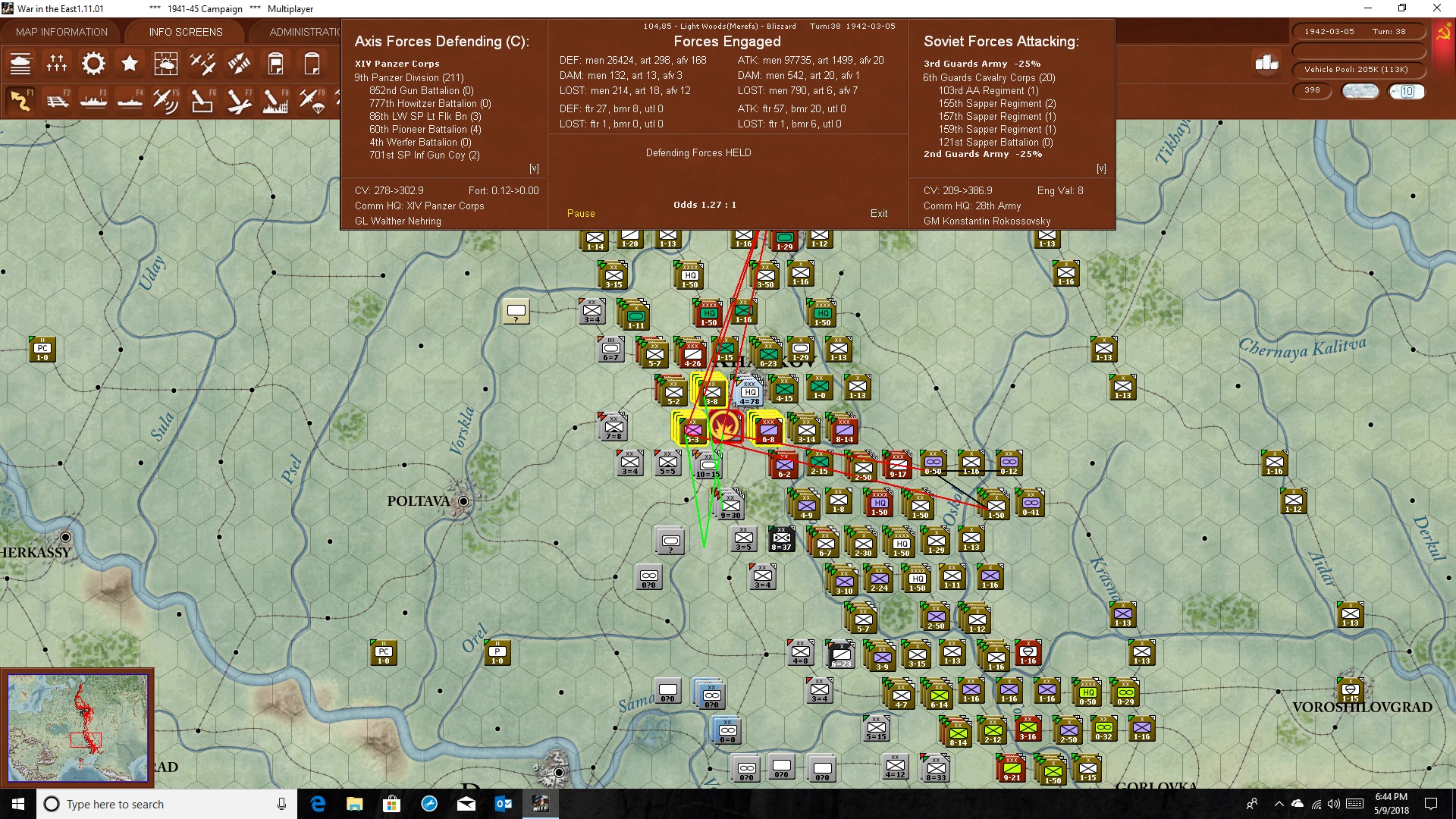The width and height of the screenshot is (1456, 819).
Task: Switch to the Info Screens tab
Action: (x=186, y=32)
